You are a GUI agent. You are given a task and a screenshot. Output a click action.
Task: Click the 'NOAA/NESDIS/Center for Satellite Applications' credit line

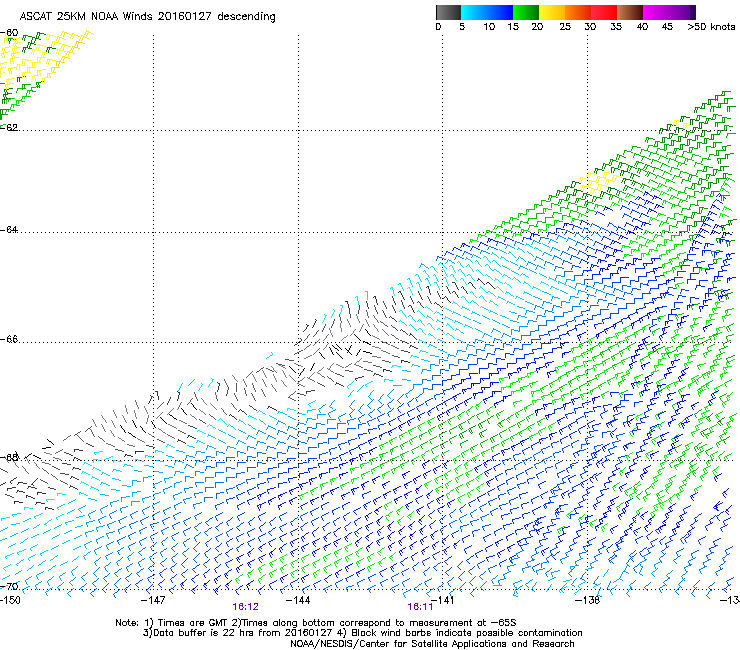(432, 644)
